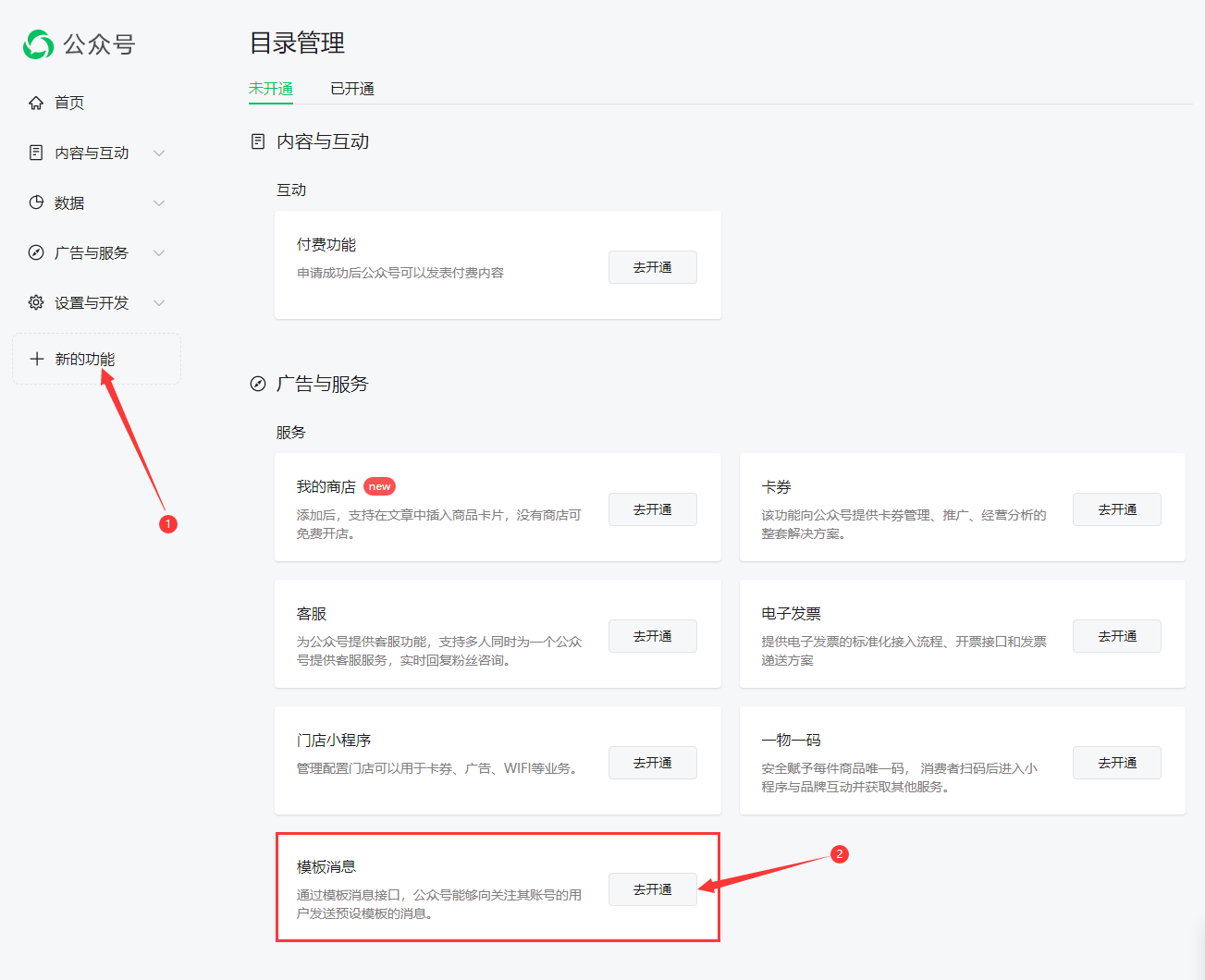Click the red new badge on 我的商店
1205x980 pixels.
[379, 486]
